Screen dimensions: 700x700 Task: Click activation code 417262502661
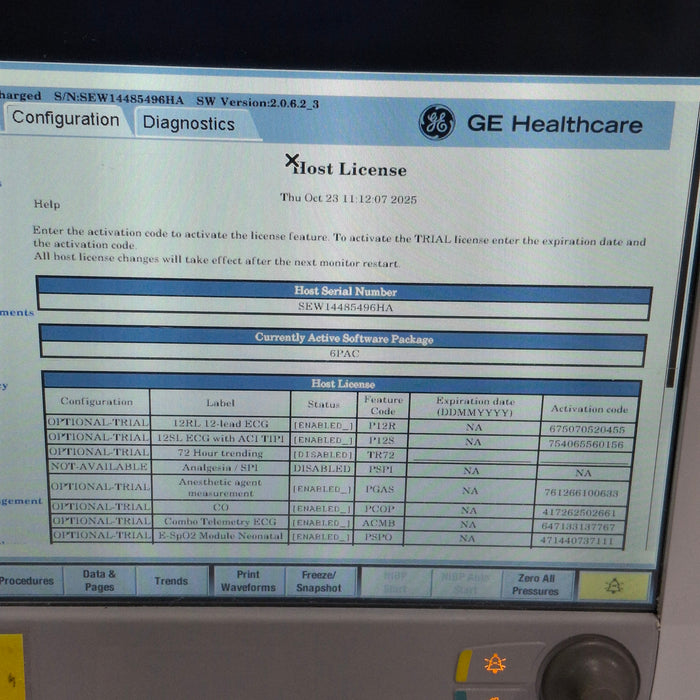click(579, 512)
